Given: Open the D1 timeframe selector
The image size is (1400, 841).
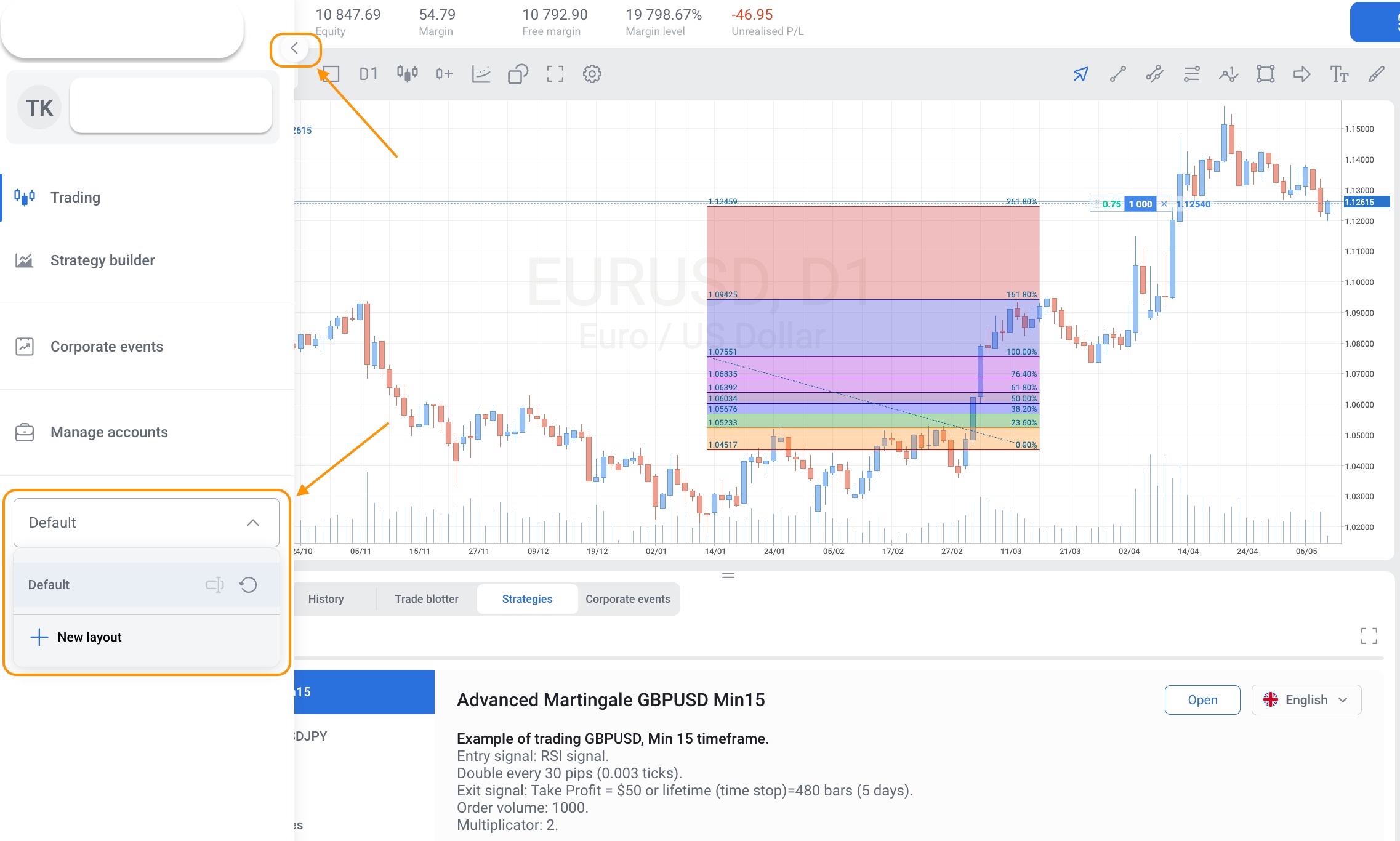Looking at the screenshot, I should pyautogui.click(x=368, y=74).
